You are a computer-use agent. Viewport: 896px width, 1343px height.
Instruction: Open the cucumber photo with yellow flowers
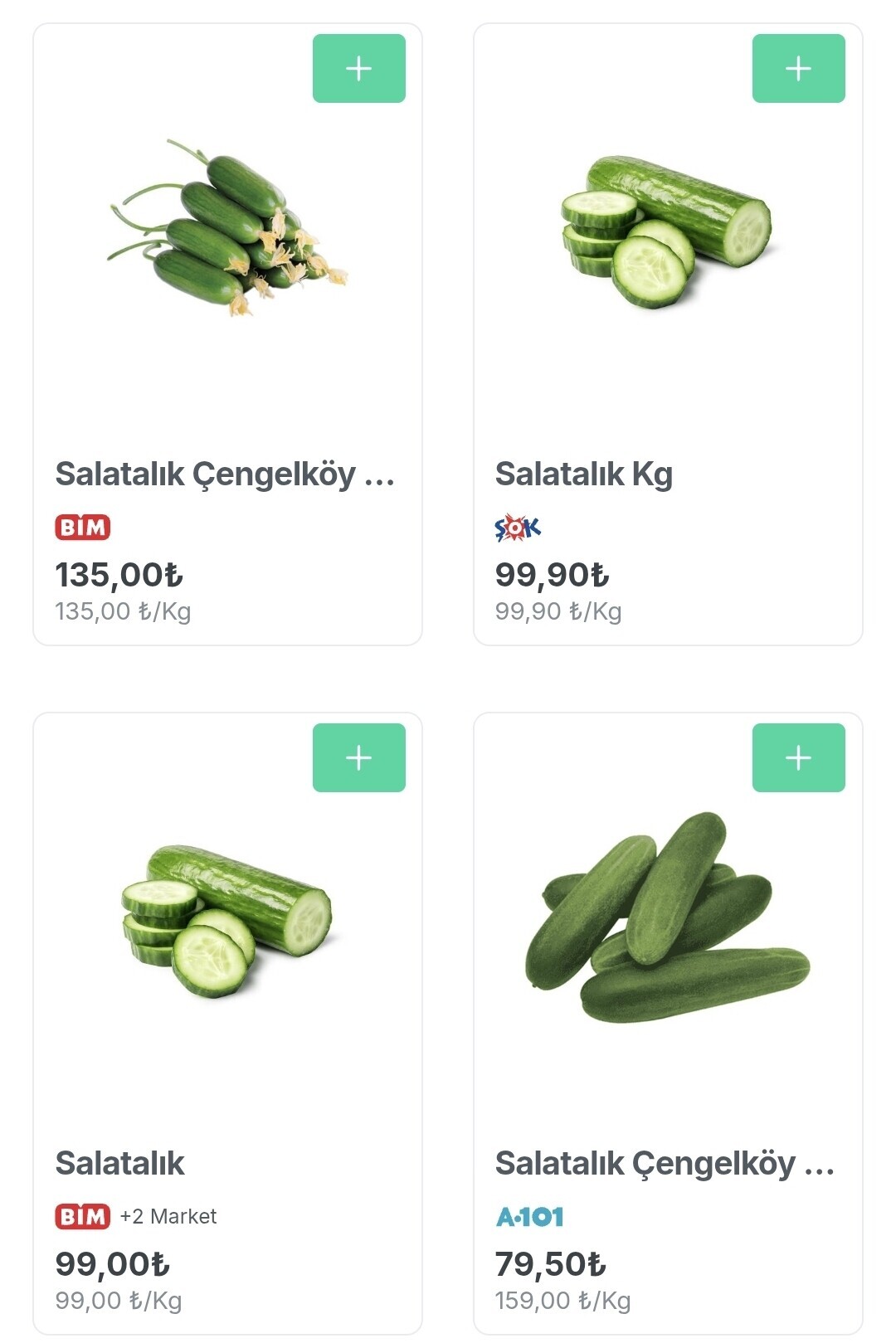[226, 227]
